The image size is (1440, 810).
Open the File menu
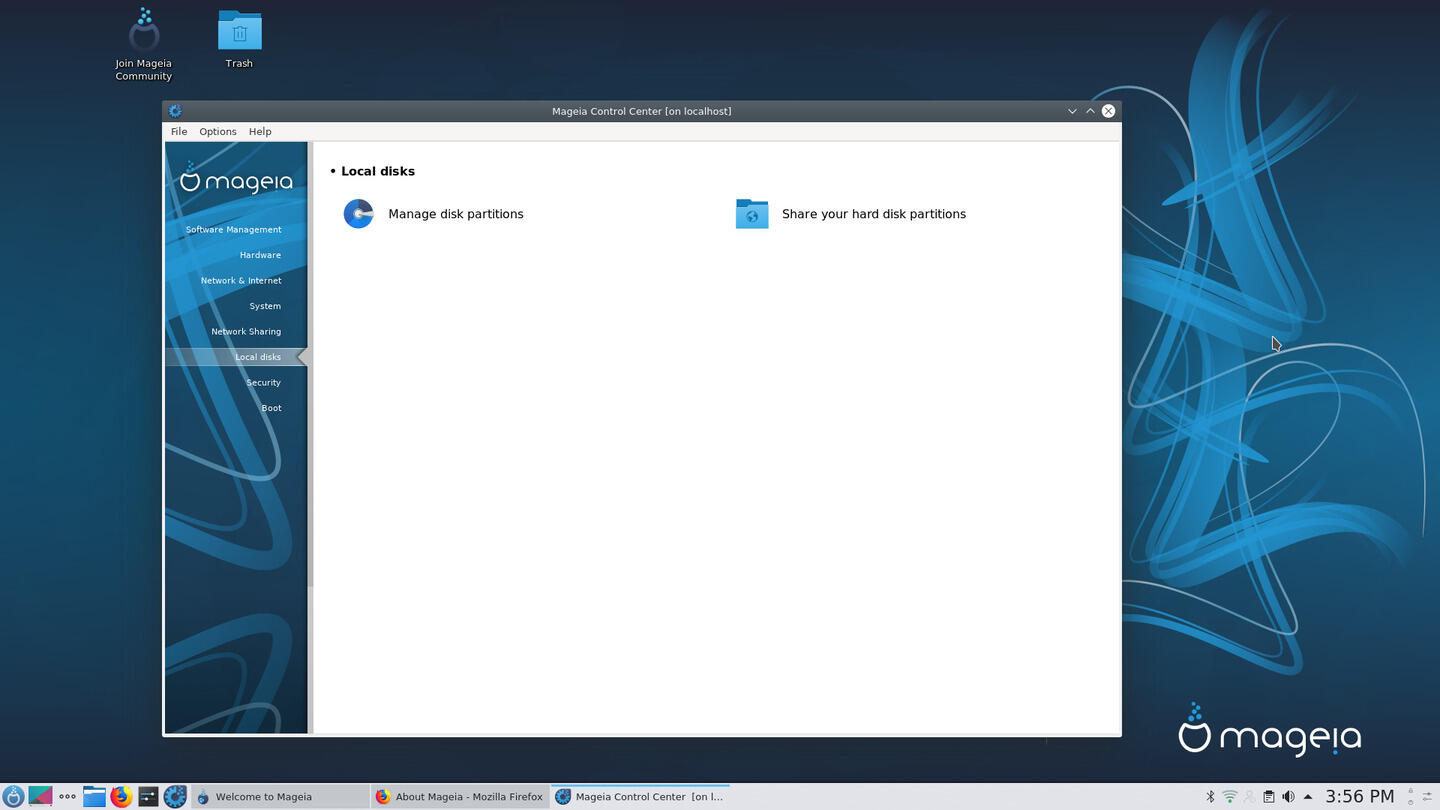tap(179, 132)
